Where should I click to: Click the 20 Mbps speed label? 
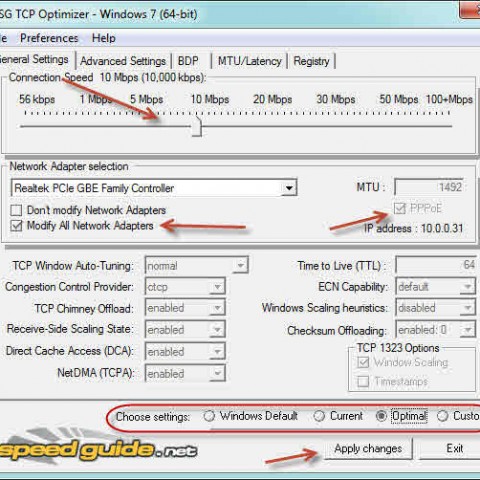(x=272, y=99)
